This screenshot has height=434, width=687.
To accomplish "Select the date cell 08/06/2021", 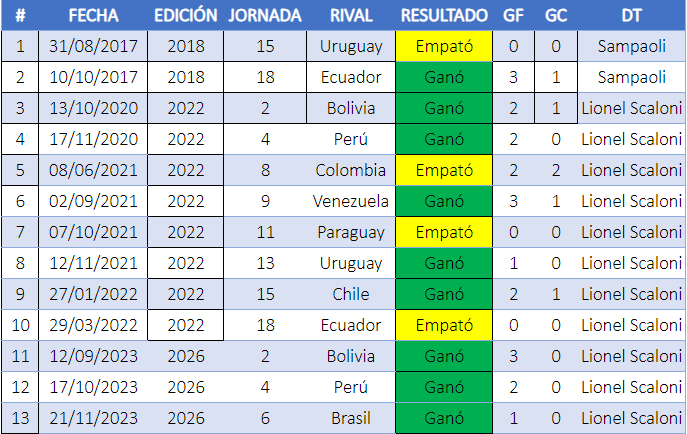I will (93, 170).
